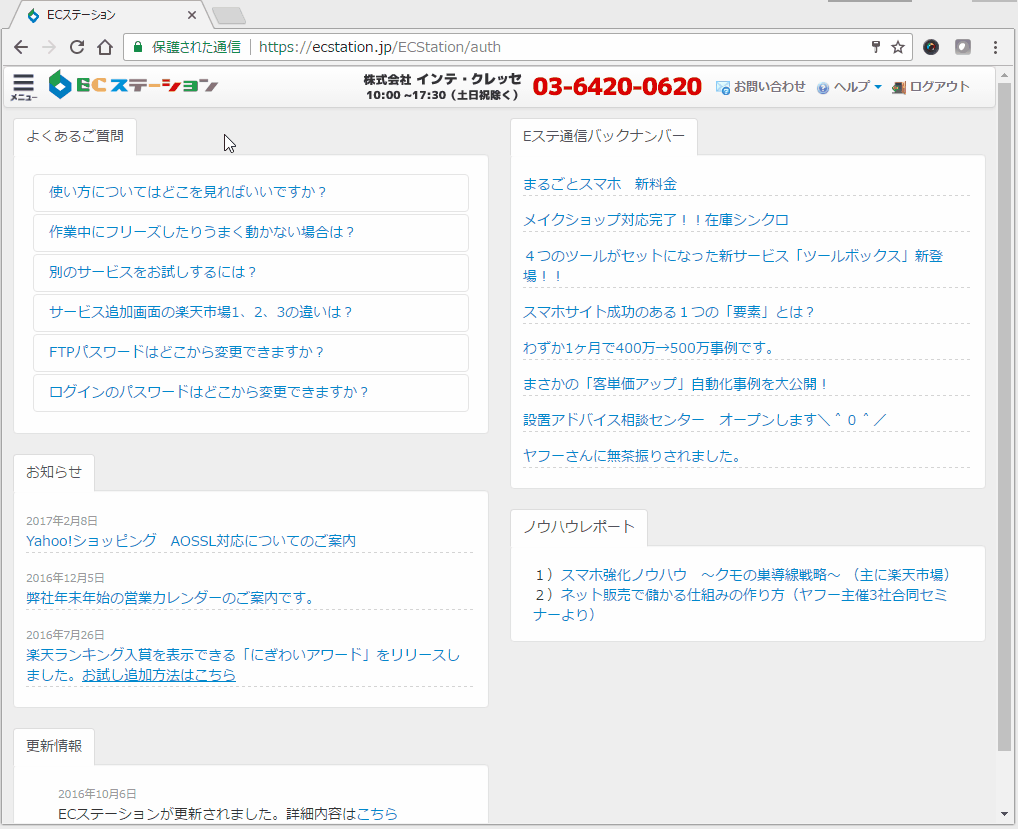The image size is (1018, 829).
Task: Open わずか1ヶ月で400万→500万事例です。 link
Action: click(x=650, y=348)
